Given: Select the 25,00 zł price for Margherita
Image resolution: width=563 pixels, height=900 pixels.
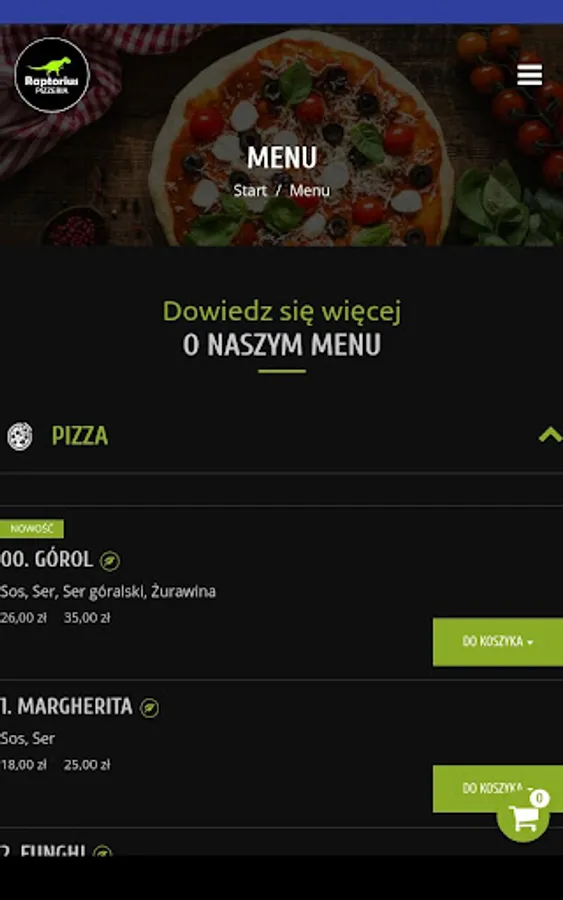Looking at the screenshot, I should tap(87, 765).
